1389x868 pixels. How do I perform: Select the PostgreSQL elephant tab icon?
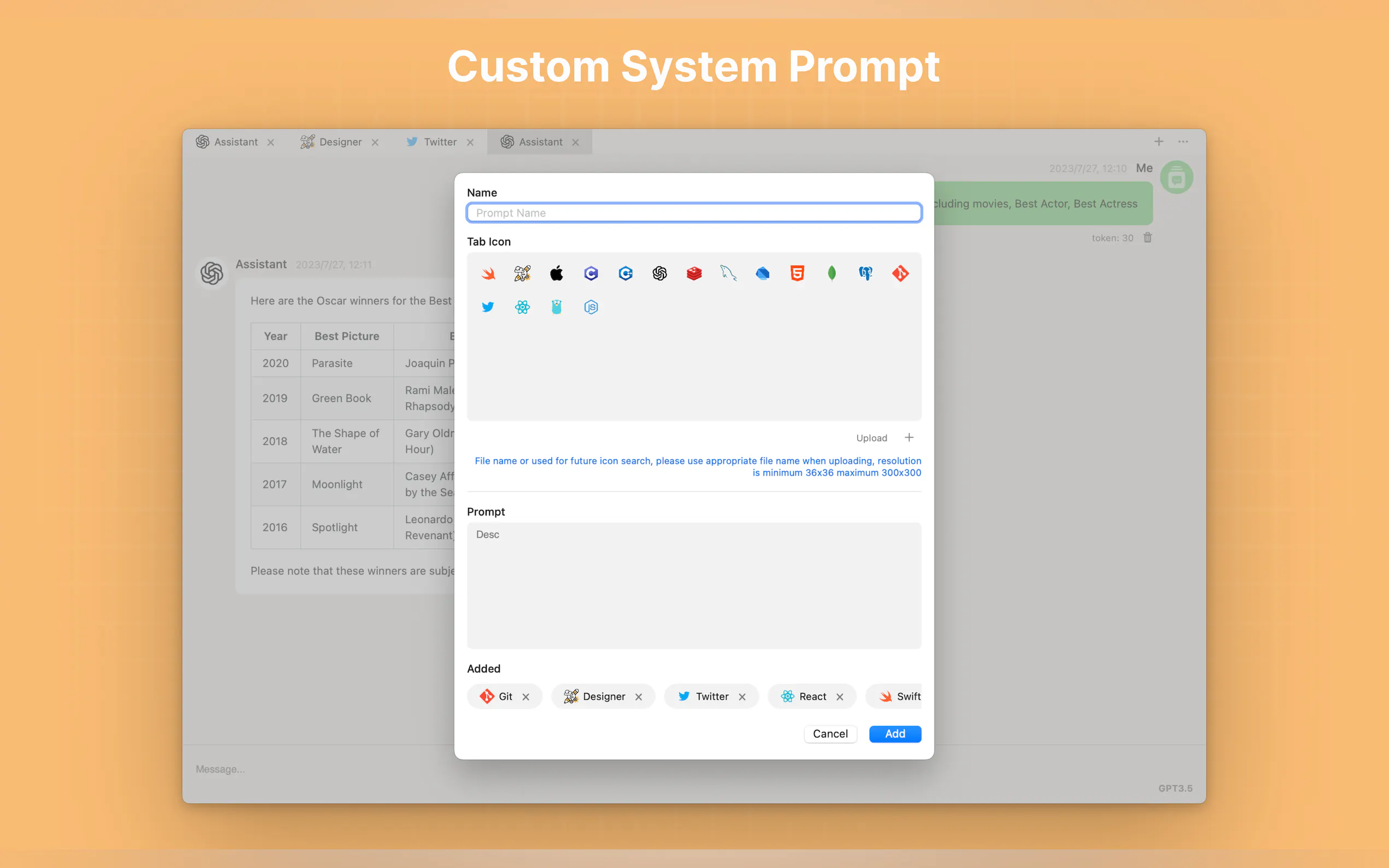pyautogui.click(x=865, y=274)
